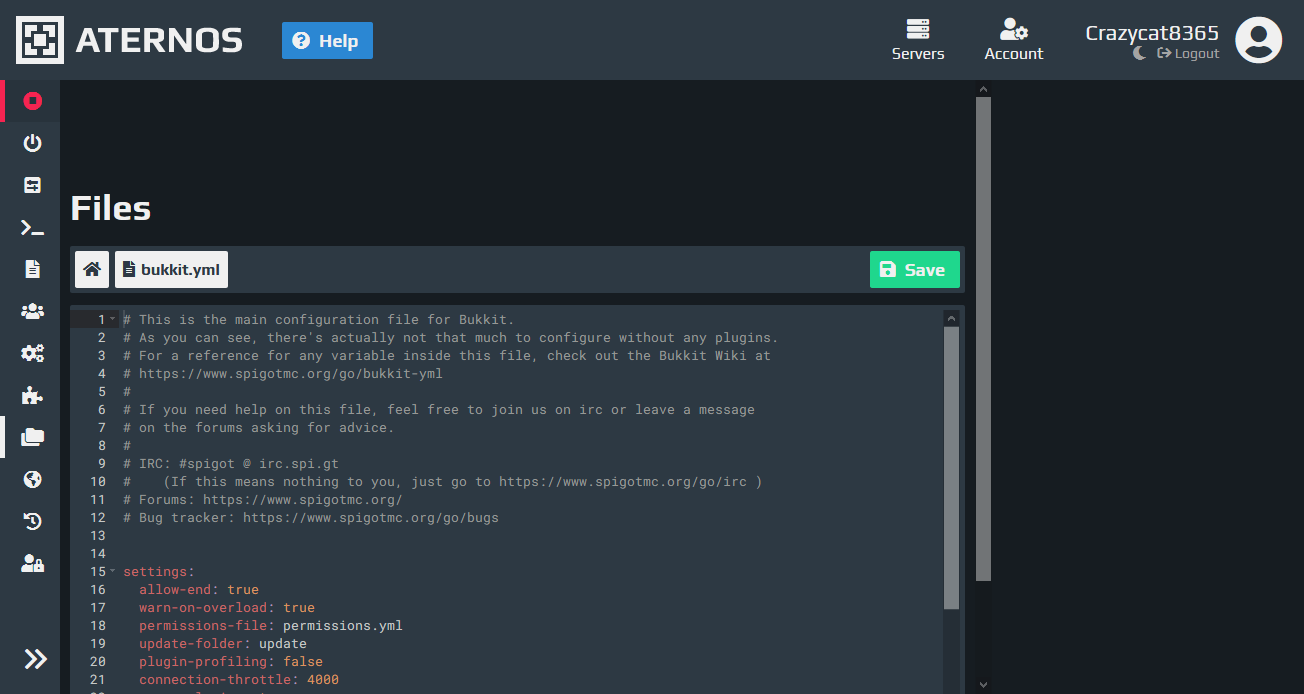Click the bukkit.yml breadcrumb
The height and width of the screenshot is (694, 1304).
[x=171, y=269]
